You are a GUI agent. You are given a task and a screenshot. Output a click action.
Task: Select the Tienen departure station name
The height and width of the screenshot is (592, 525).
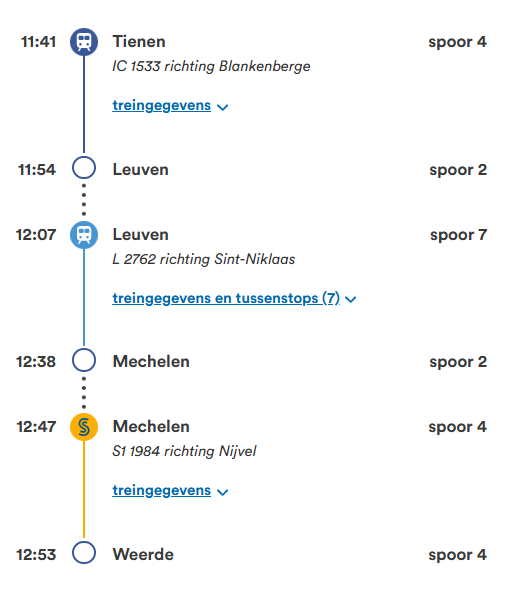click(x=139, y=42)
